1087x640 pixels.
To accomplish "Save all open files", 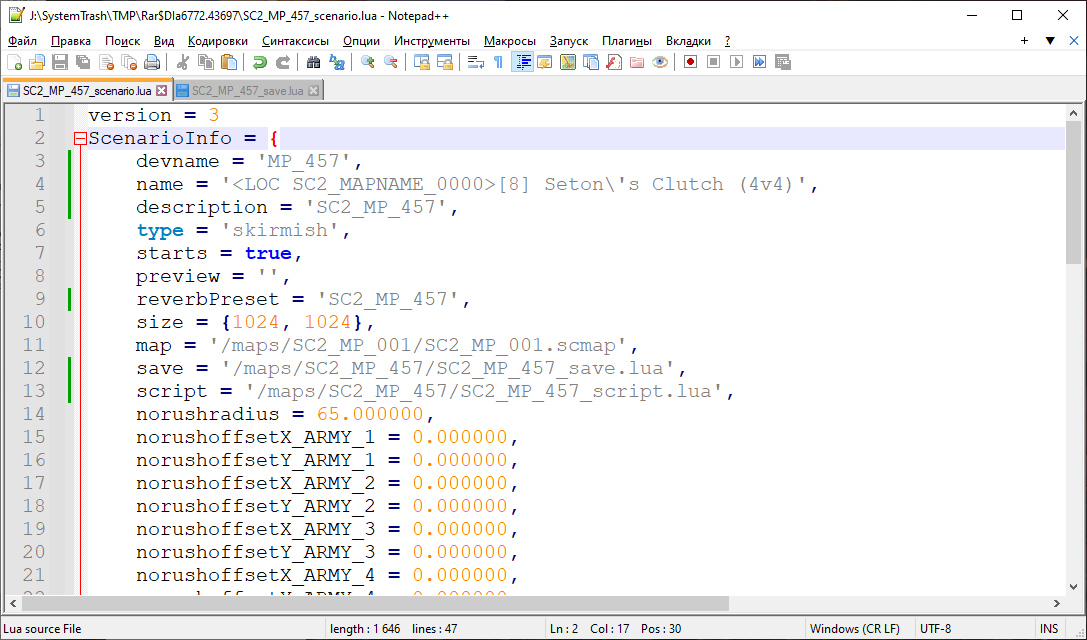I will (83, 62).
